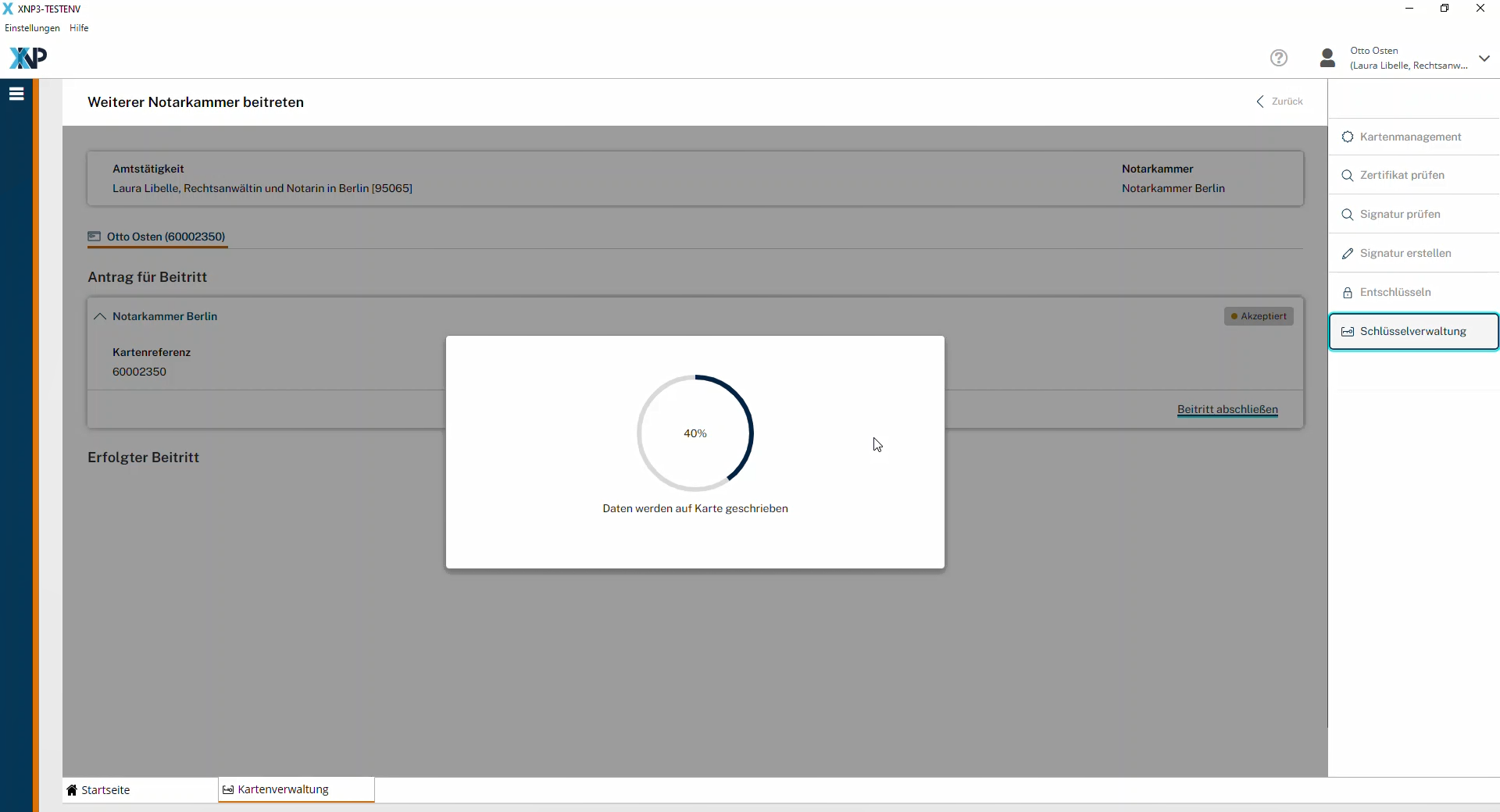Click Daten werden auf Karte geschrieben text
The height and width of the screenshot is (812, 1500).
pos(695,508)
